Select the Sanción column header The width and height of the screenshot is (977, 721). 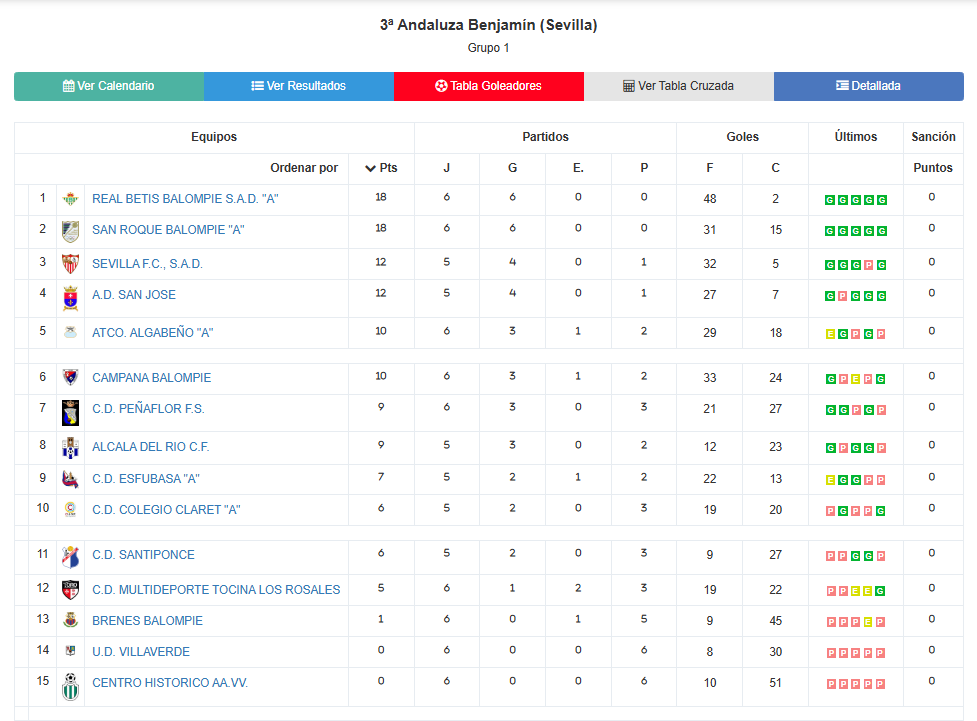click(933, 137)
